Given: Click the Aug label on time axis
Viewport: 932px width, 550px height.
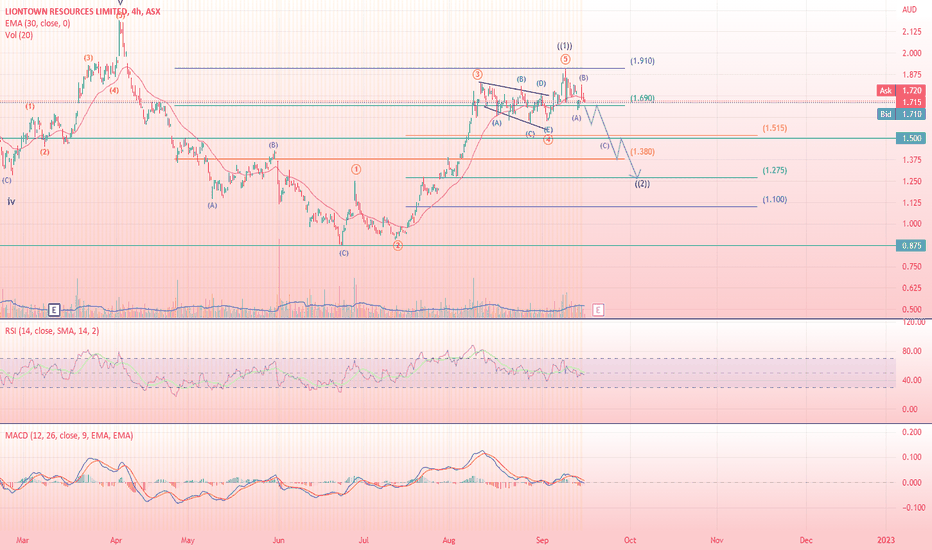Looking at the screenshot, I should point(449,540).
